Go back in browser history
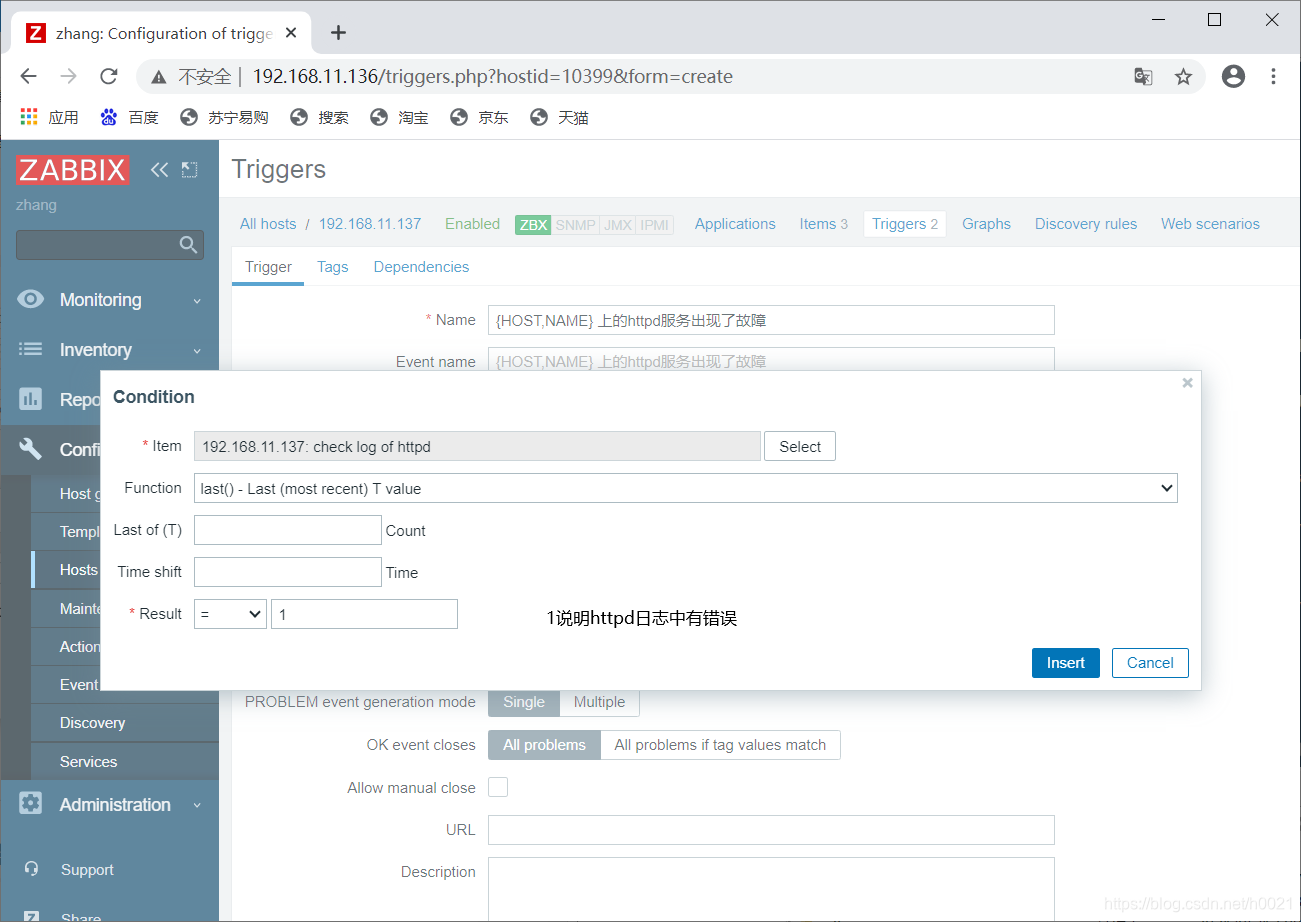Screen dimensions: 1301x922 [28, 76]
